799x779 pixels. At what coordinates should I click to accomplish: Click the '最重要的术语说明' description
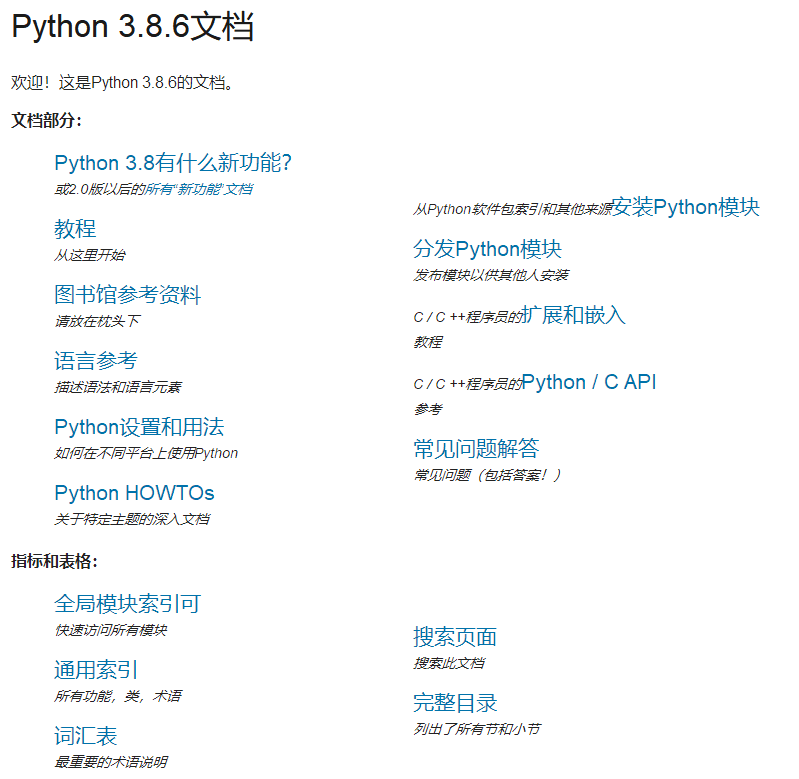pyautogui.click(x=111, y=762)
